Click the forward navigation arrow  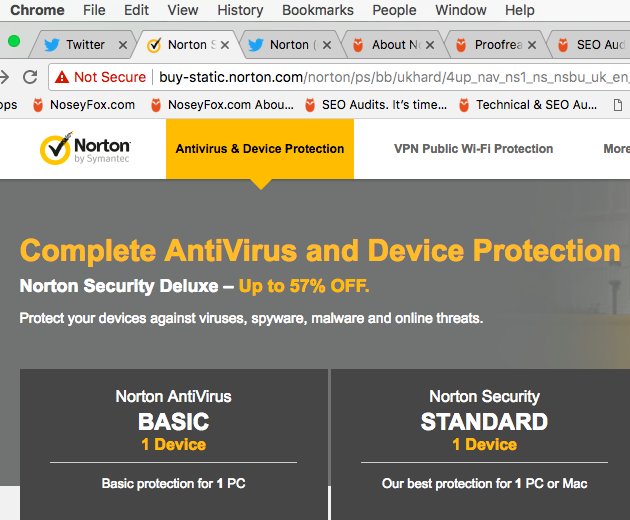tap(4, 77)
